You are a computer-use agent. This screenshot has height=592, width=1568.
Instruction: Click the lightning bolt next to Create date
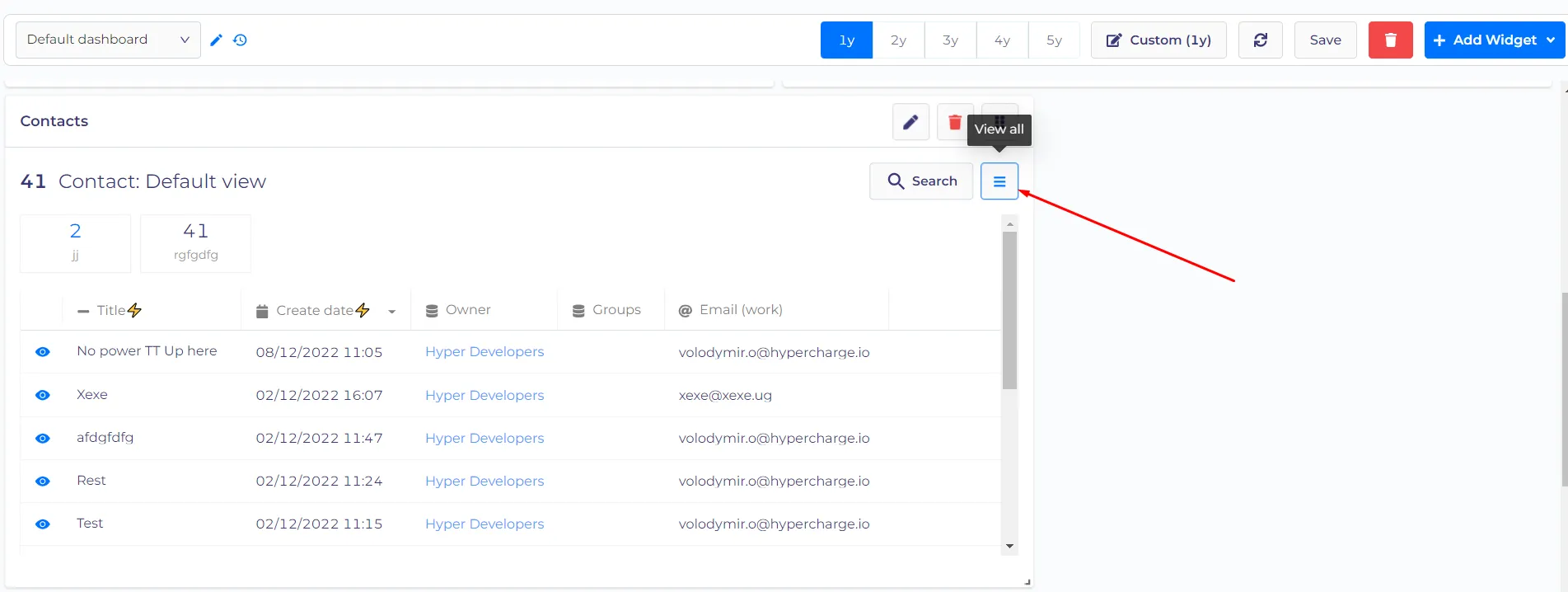pos(363,310)
